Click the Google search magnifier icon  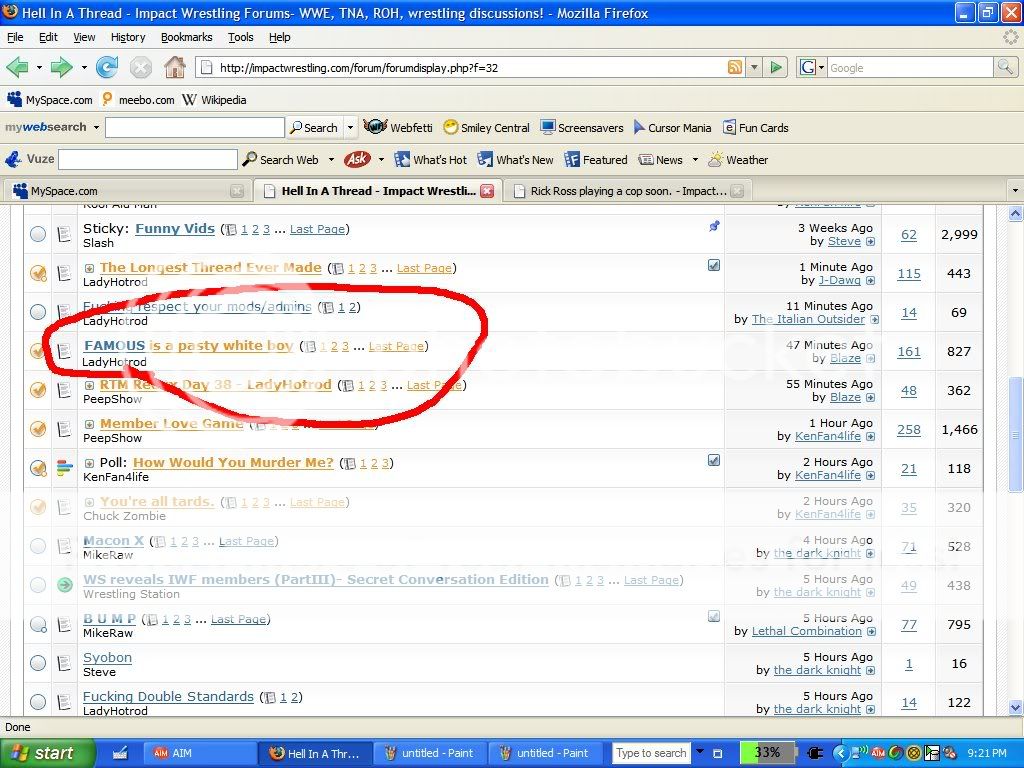point(1005,68)
